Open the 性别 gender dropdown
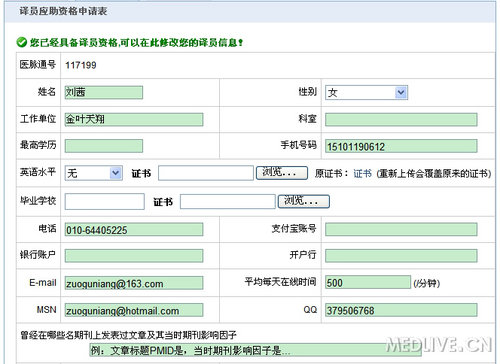This screenshot has width=500, height=364. click(x=366, y=92)
